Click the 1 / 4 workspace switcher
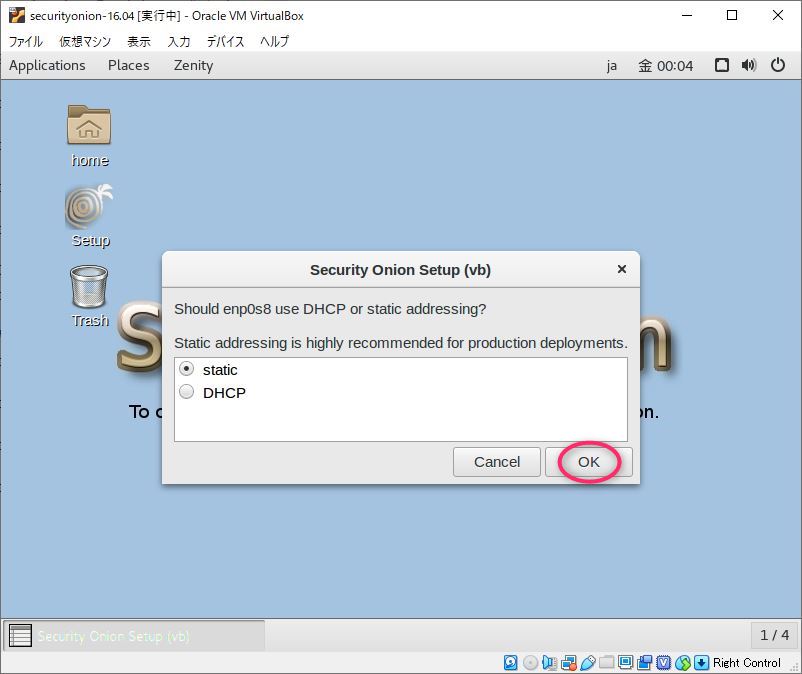The width and height of the screenshot is (802, 674). [x=774, y=635]
